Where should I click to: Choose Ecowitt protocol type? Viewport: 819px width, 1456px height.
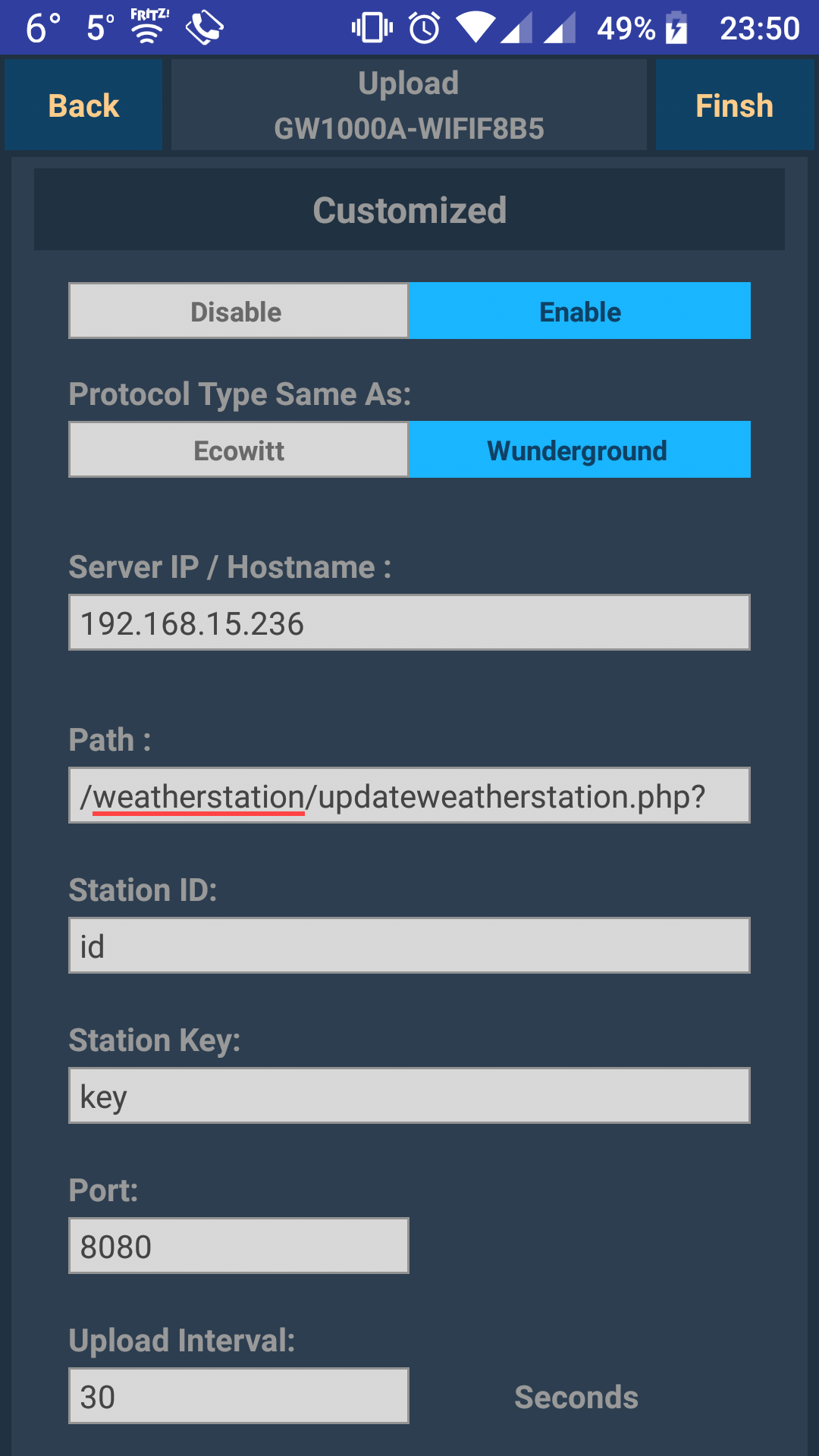pos(239,450)
